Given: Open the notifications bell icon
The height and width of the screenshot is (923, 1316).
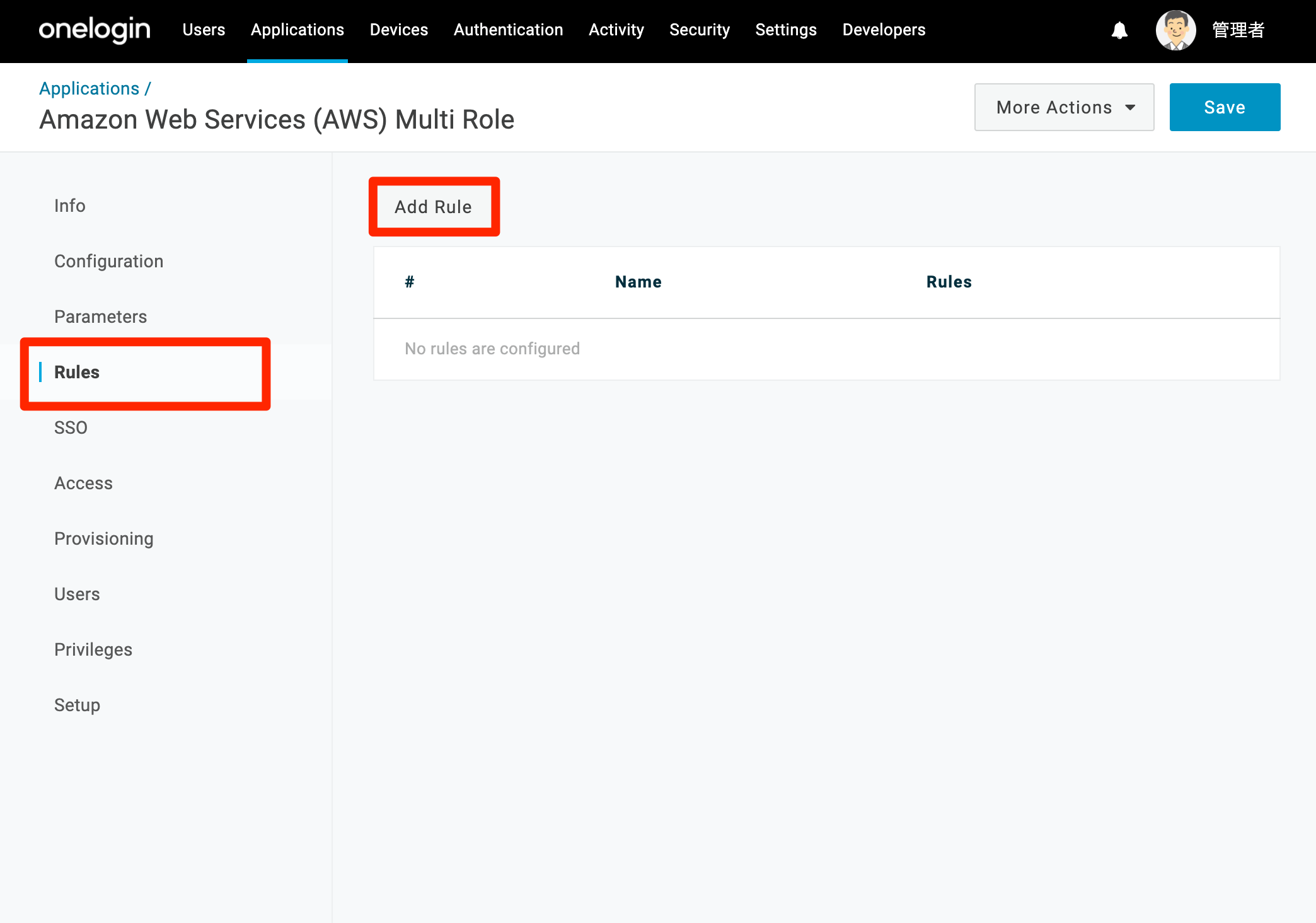Looking at the screenshot, I should click(1119, 30).
